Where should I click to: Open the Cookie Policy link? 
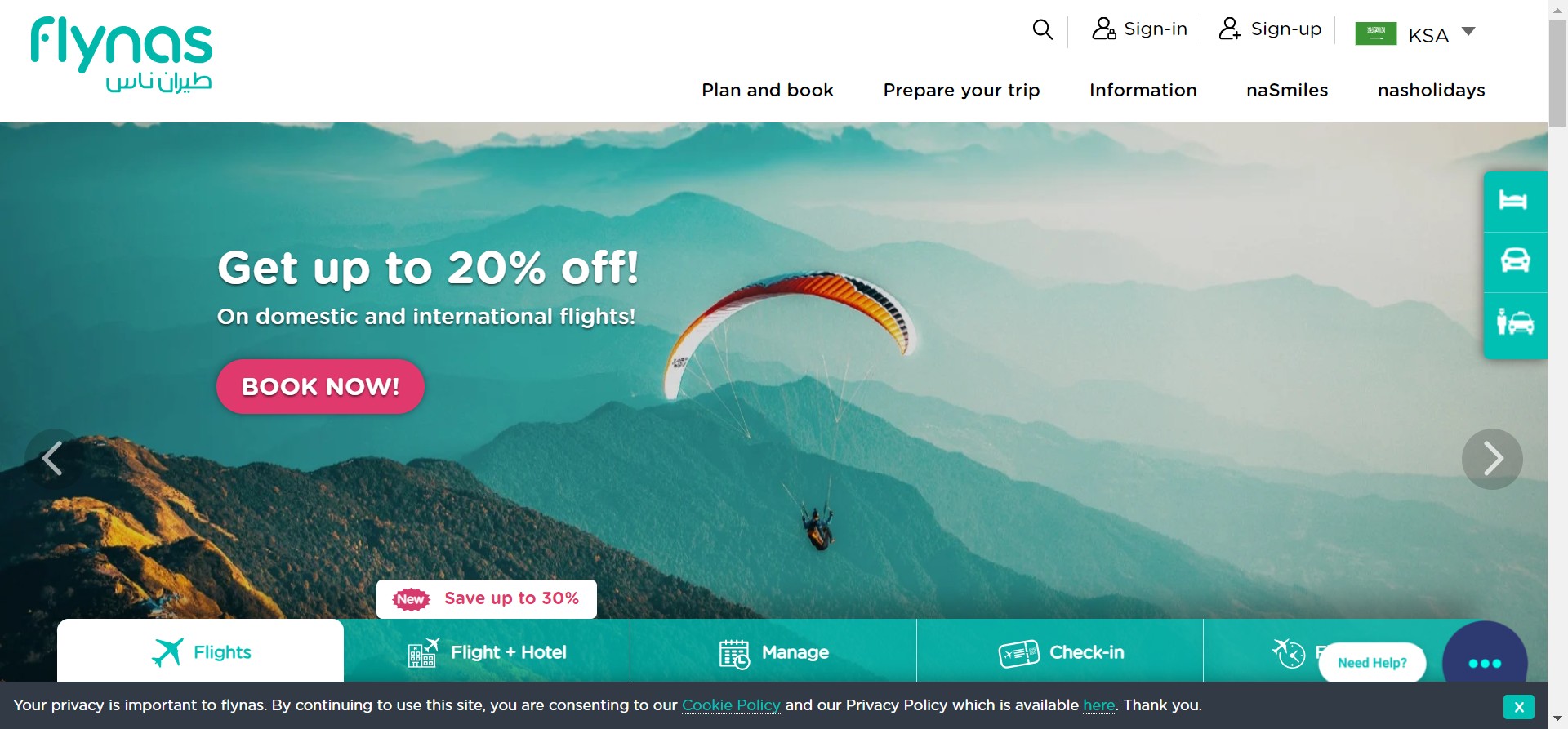(731, 705)
